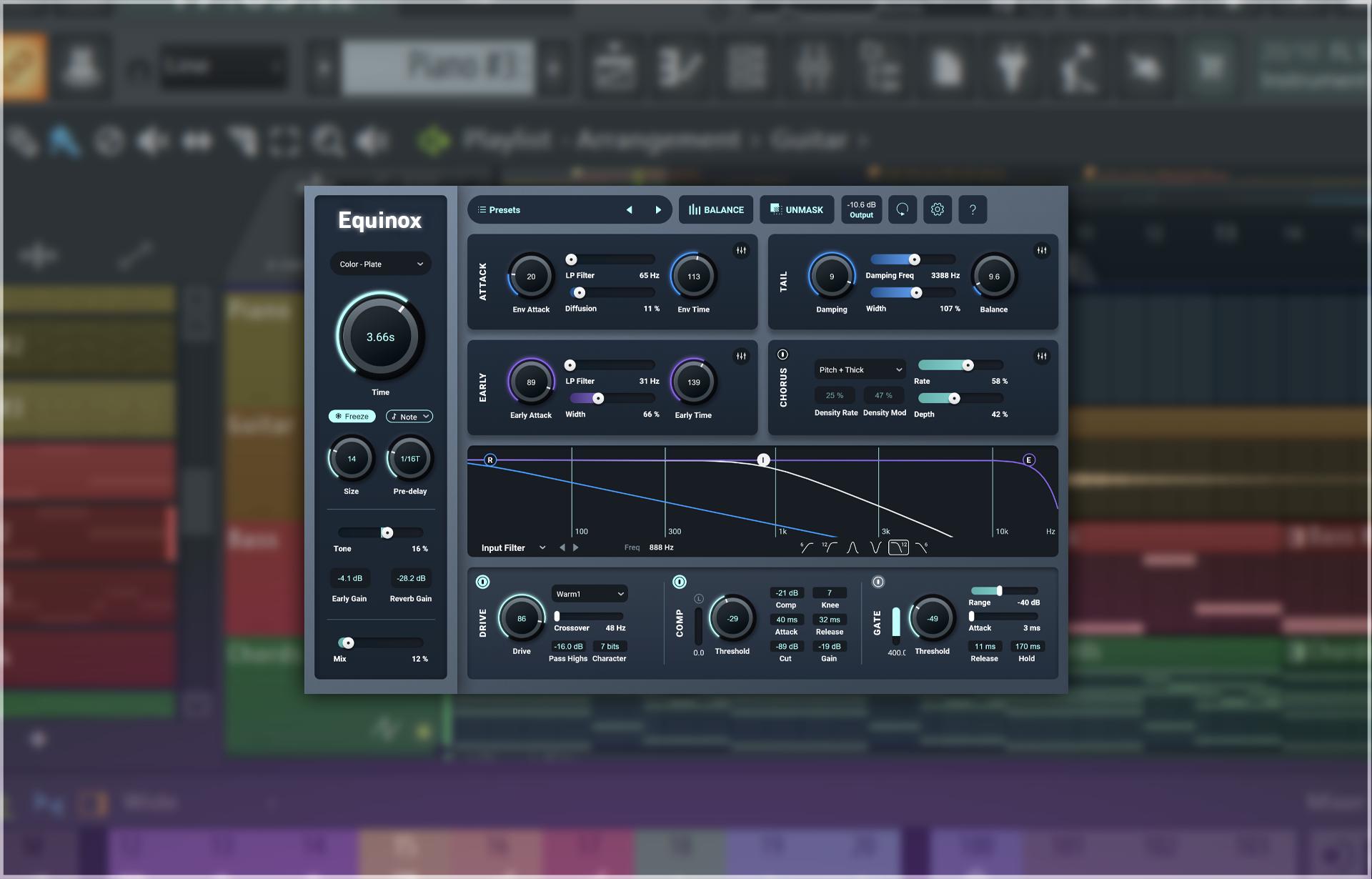
Task: Click the Gate Hold 170 ms field
Action: click(x=1028, y=646)
